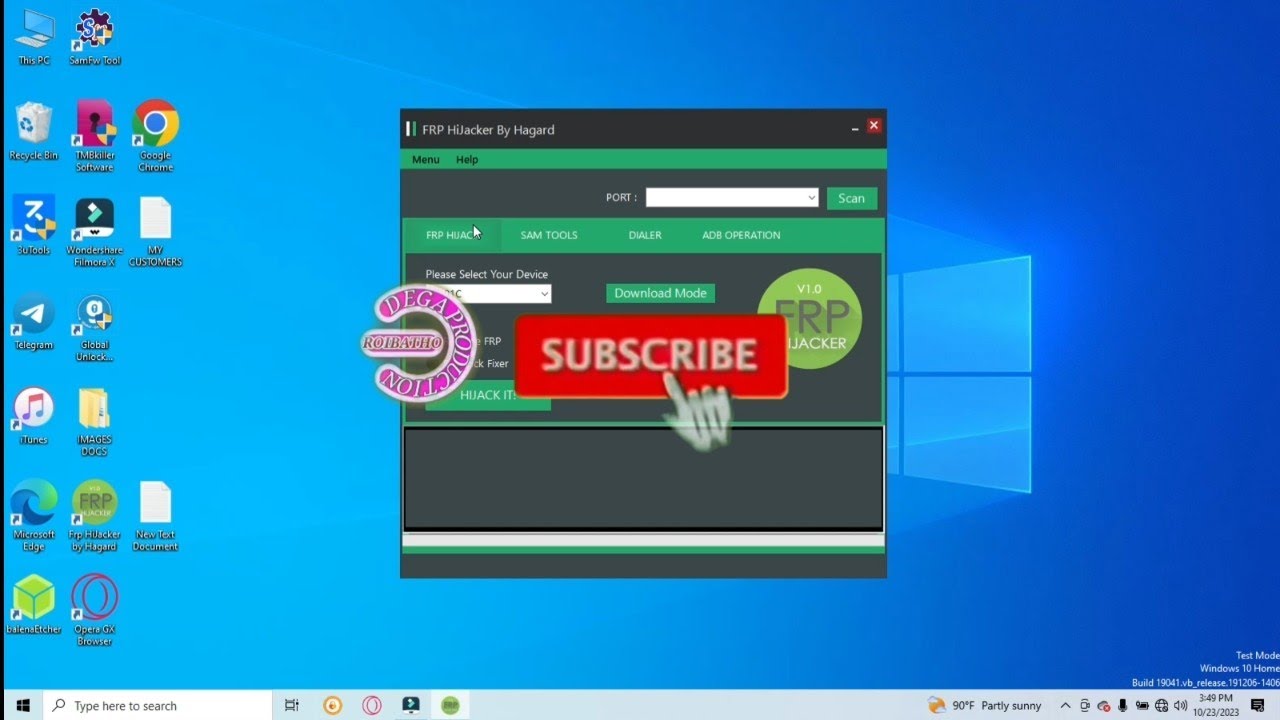Viewport: 1280px width, 720px height.
Task: Open the iTunes desktop shortcut
Action: (x=34, y=416)
